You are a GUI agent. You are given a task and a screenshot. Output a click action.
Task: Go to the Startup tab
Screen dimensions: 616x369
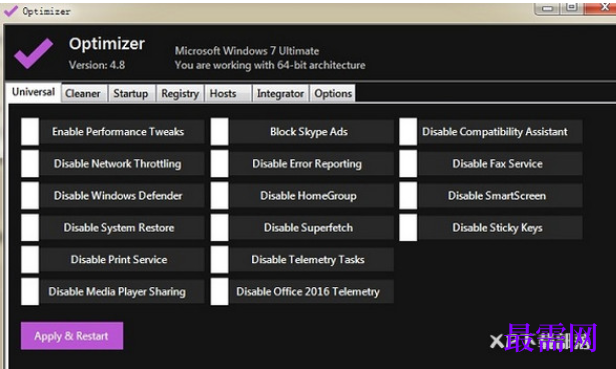131,94
